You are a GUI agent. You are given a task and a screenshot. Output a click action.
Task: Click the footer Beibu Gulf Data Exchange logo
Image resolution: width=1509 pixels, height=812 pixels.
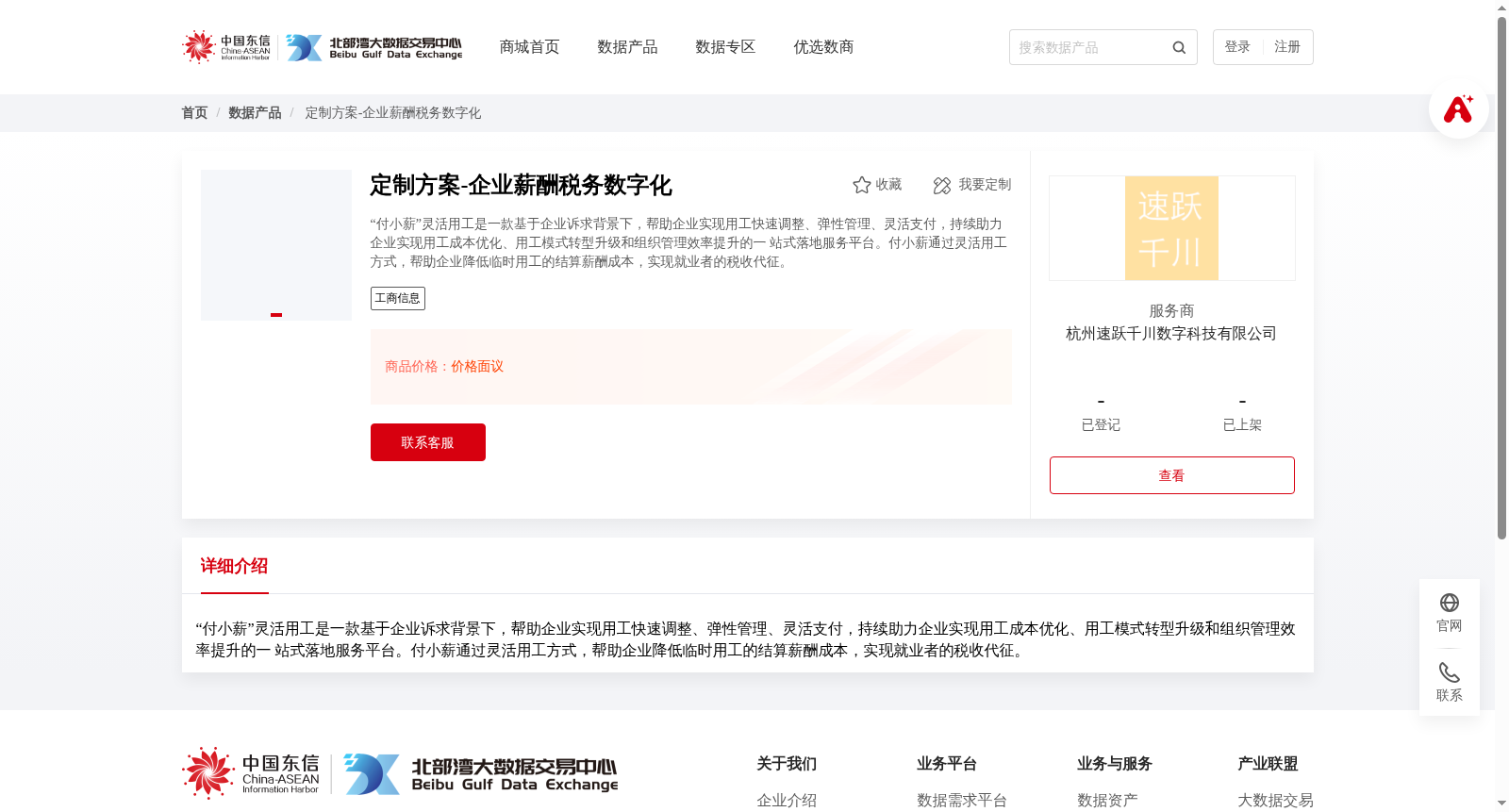(481, 774)
